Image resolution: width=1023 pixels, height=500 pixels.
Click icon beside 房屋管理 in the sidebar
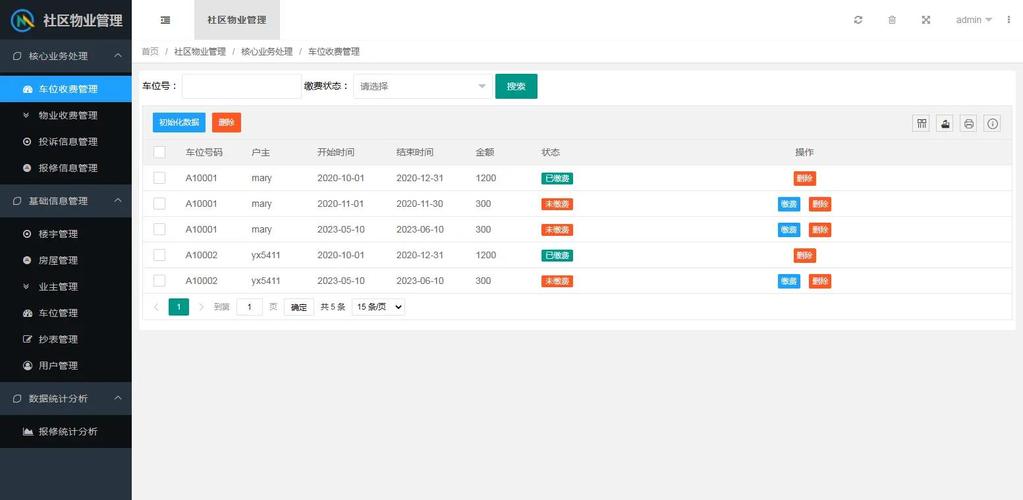point(27,260)
